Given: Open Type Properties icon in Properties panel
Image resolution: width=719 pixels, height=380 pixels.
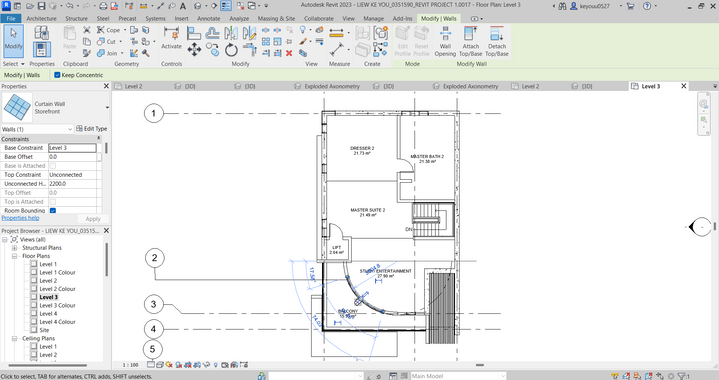Looking at the screenshot, I should (41, 32).
